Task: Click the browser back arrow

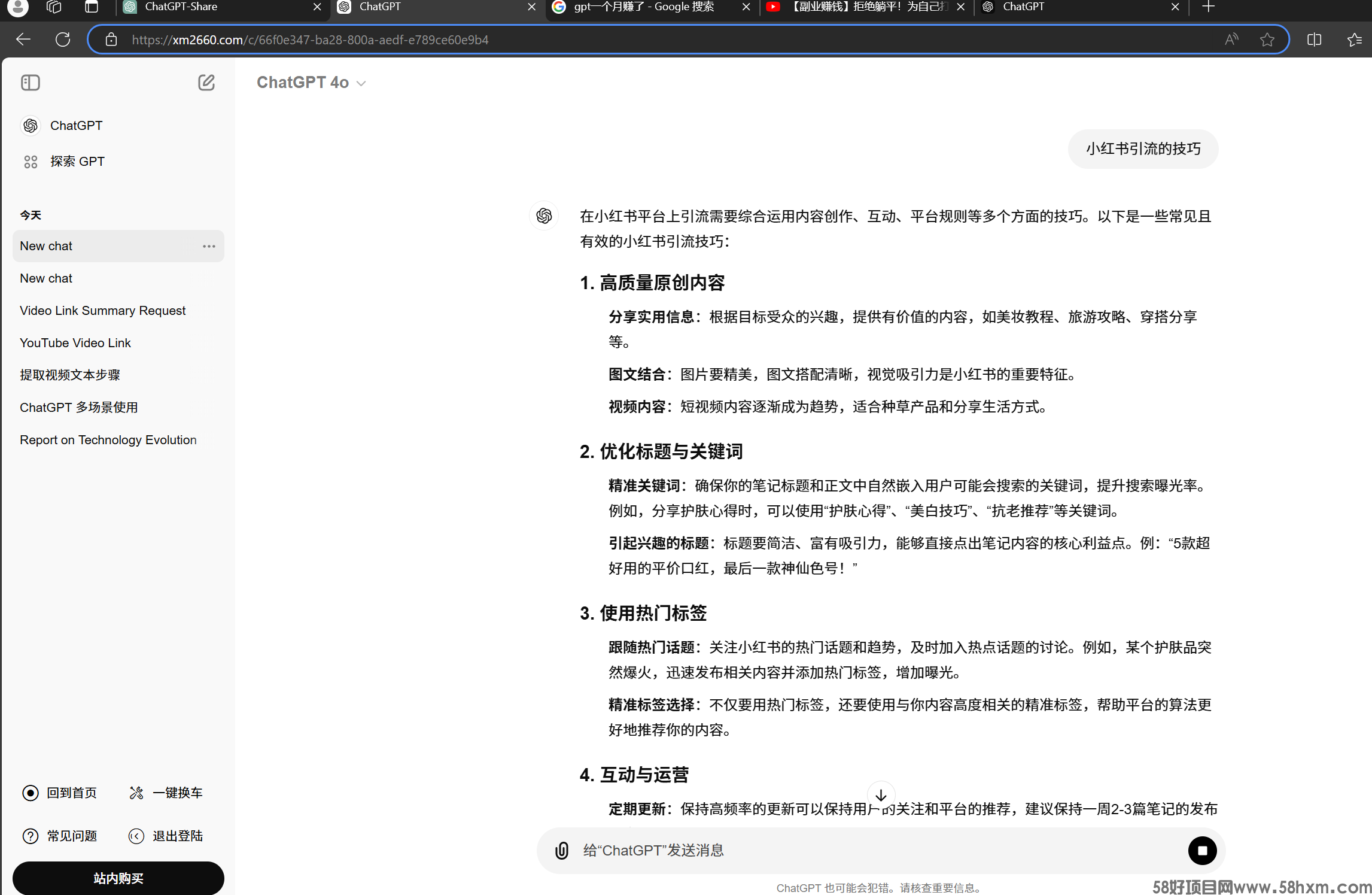Action: [x=23, y=40]
